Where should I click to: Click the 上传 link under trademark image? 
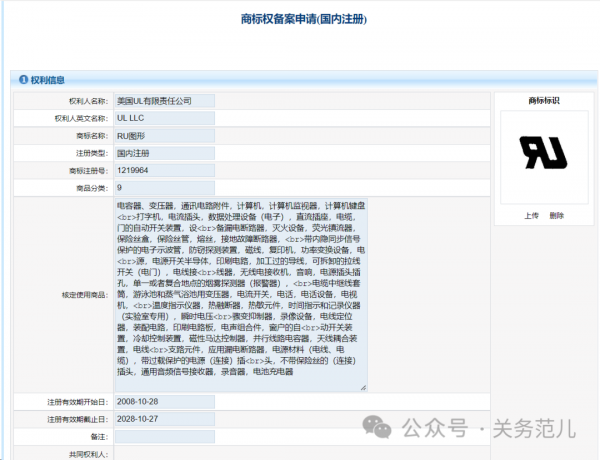pyautogui.click(x=531, y=215)
